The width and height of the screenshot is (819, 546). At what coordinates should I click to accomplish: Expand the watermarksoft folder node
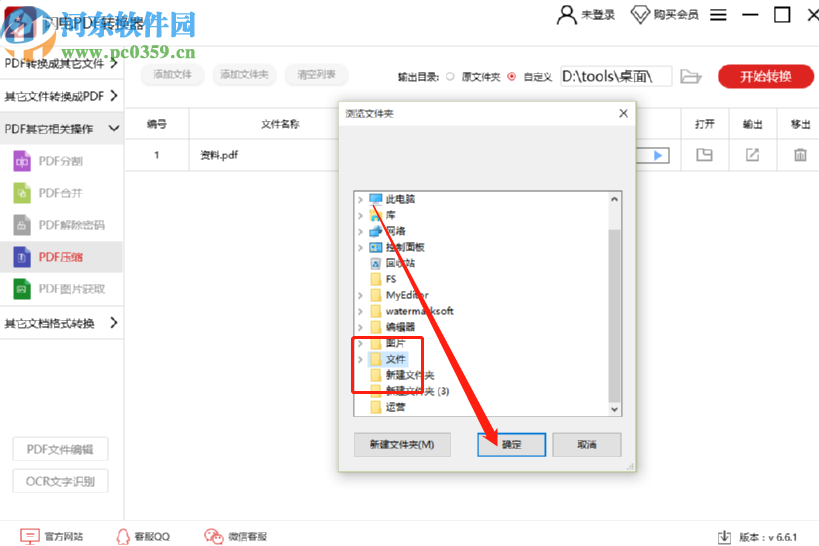(x=360, y=311)
